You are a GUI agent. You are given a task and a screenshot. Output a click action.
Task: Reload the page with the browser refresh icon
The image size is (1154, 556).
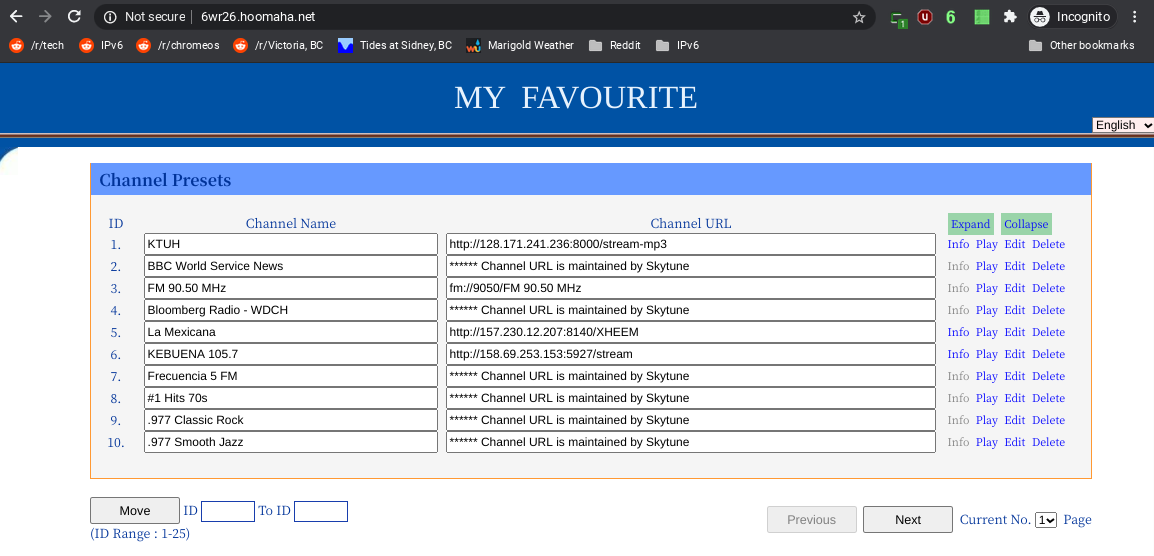(x=74, y=17)
